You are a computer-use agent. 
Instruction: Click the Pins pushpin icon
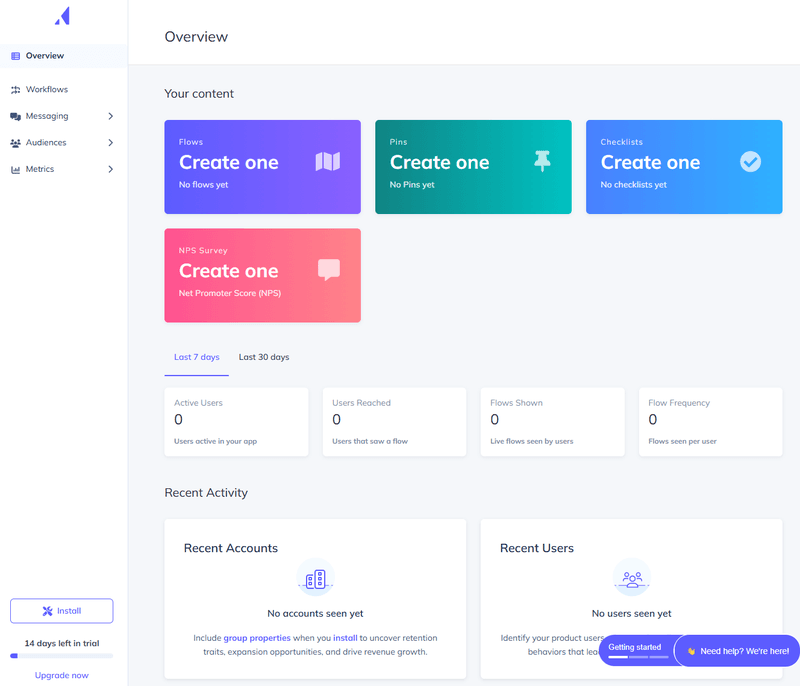[542, 163]
